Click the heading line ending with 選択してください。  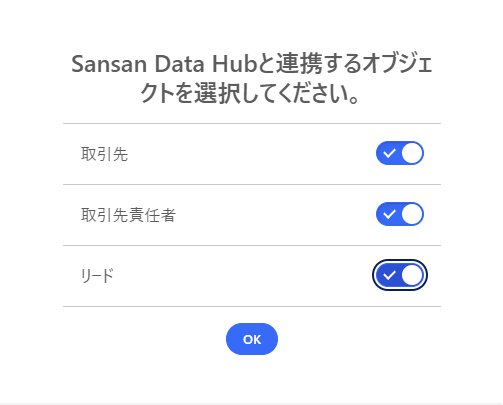coord(250,93)
